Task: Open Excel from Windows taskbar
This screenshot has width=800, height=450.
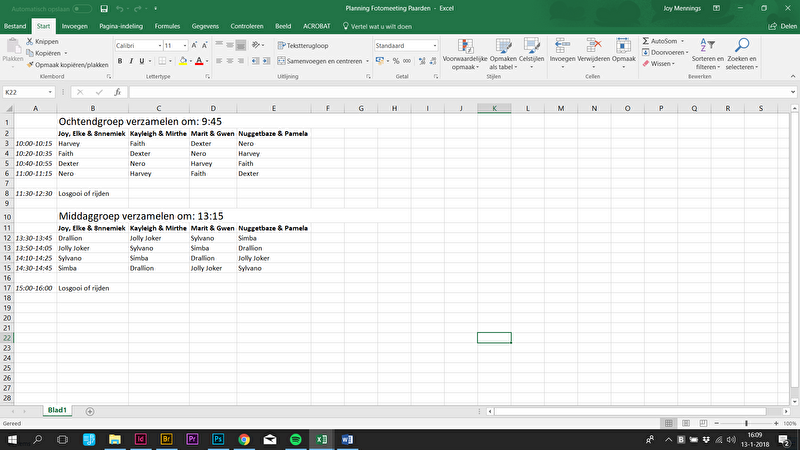Action: [x=321, y=439]
